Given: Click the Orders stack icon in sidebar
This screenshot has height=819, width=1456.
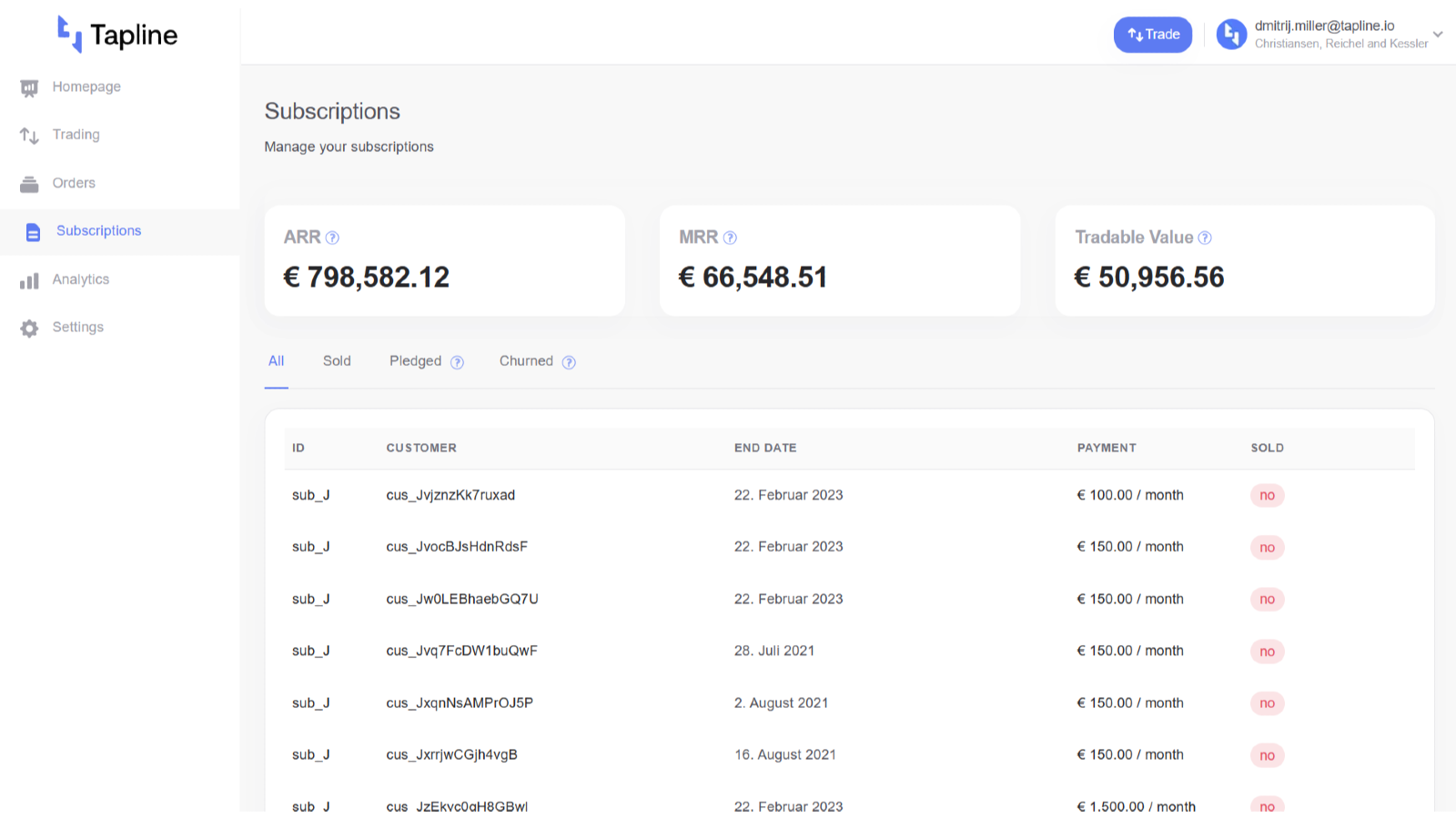Looking at the screenshot, I should coord(29,184).
